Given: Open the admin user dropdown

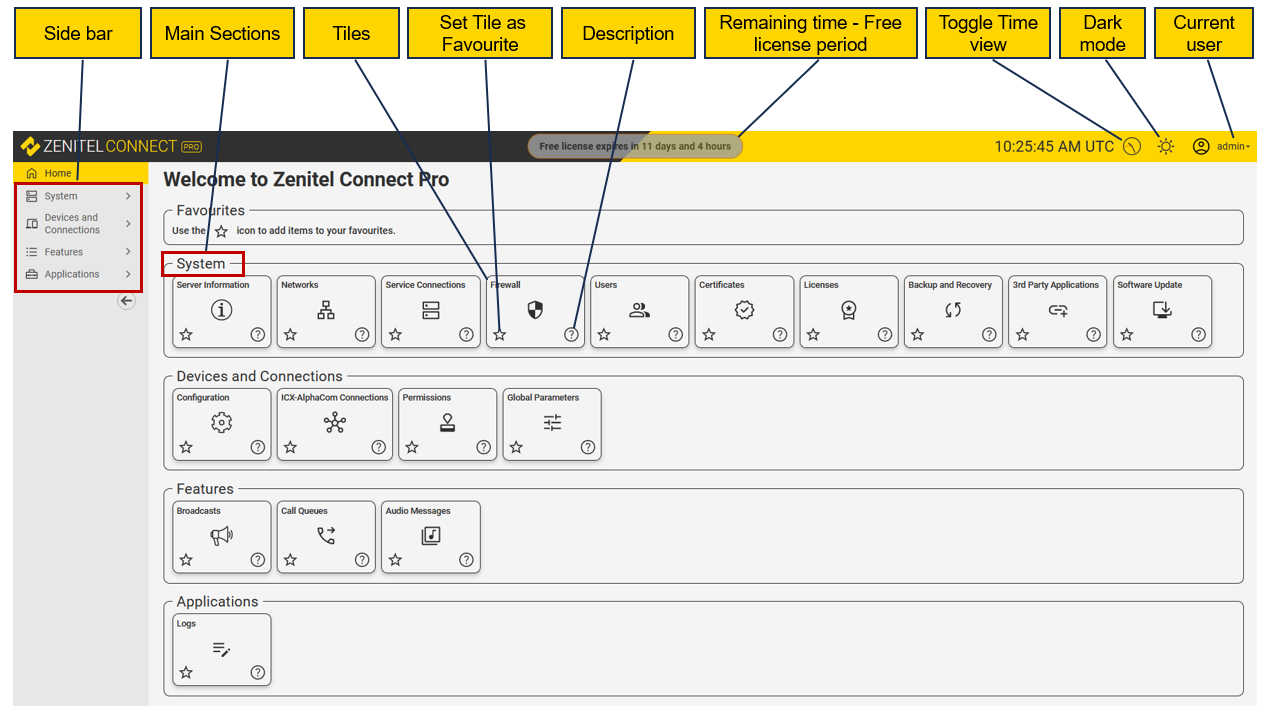Looking at the screenshot, I should pyautogui.click(x=1221, y=146).
